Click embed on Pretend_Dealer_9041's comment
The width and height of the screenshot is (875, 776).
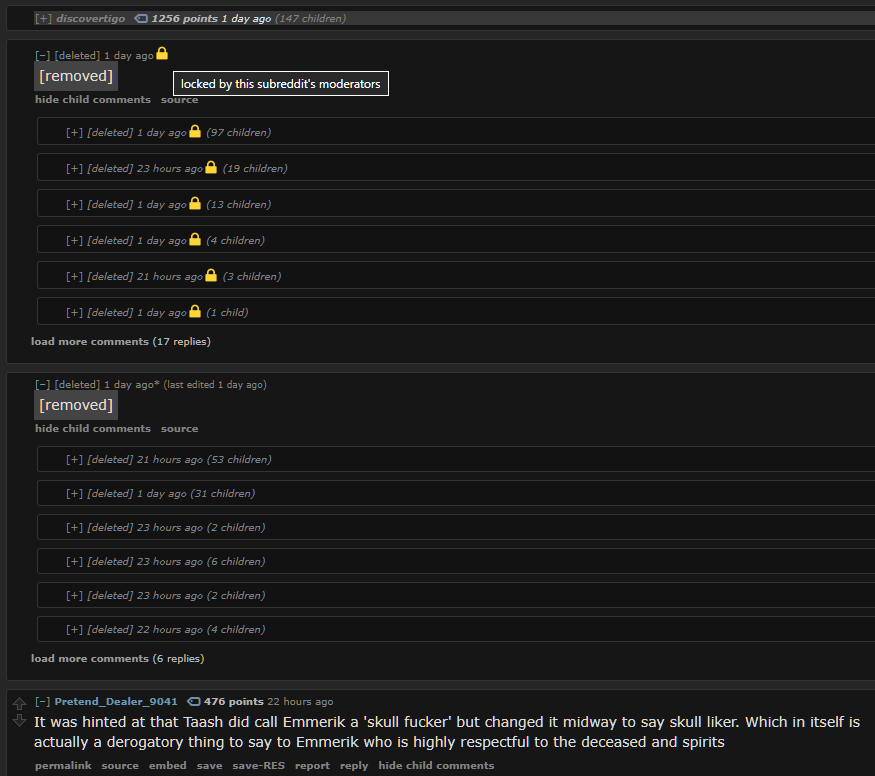click(167, 765)
